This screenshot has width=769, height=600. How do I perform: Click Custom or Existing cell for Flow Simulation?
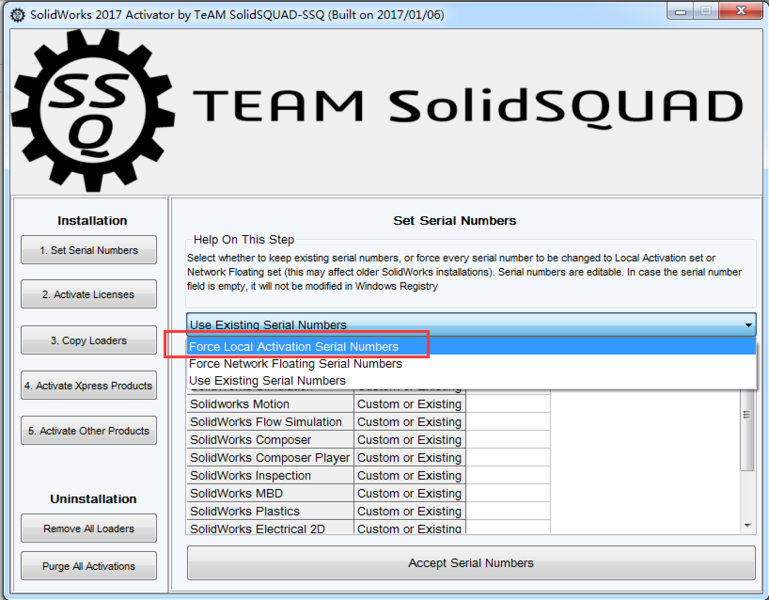[410, 421]
